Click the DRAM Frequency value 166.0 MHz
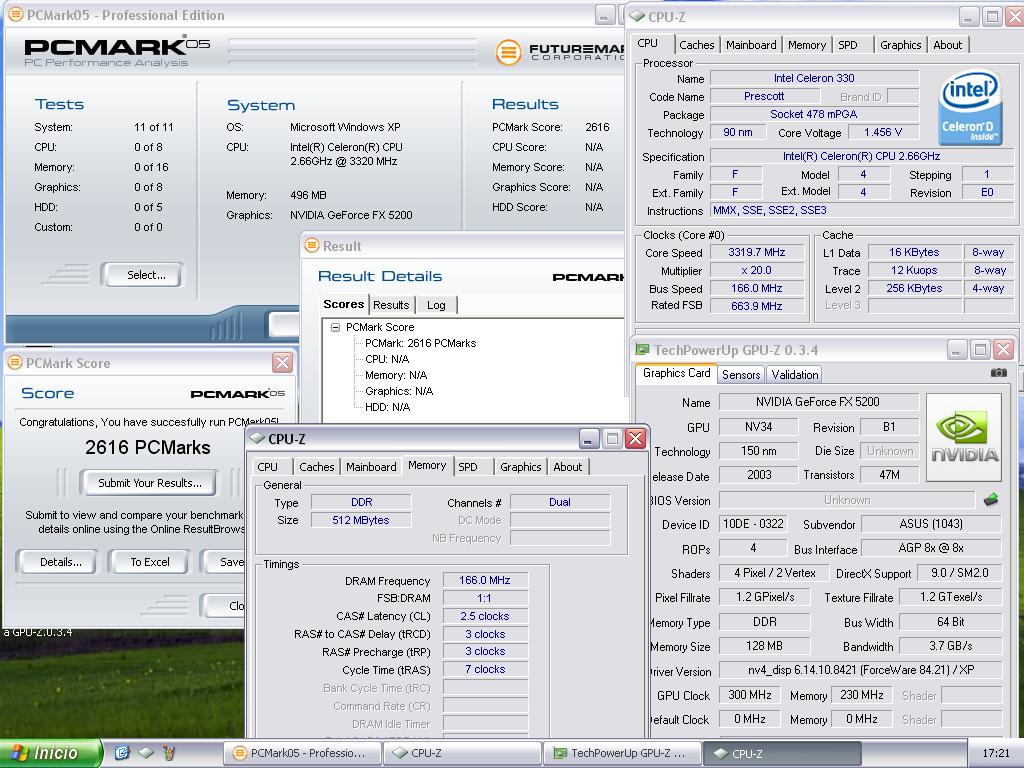The image size is (1024, 768). (485, 580)
